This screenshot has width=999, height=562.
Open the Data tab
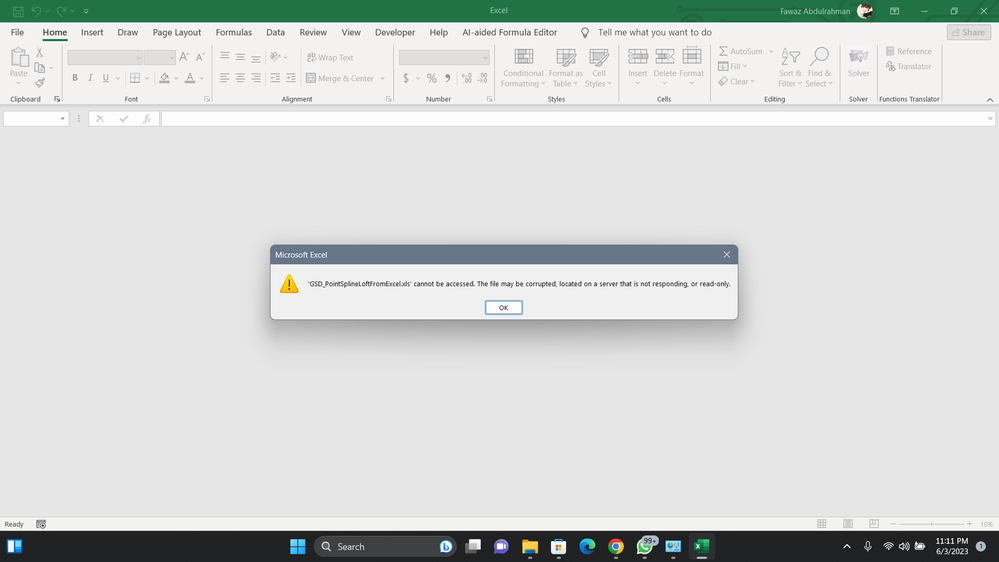click(x=275, y=32)
